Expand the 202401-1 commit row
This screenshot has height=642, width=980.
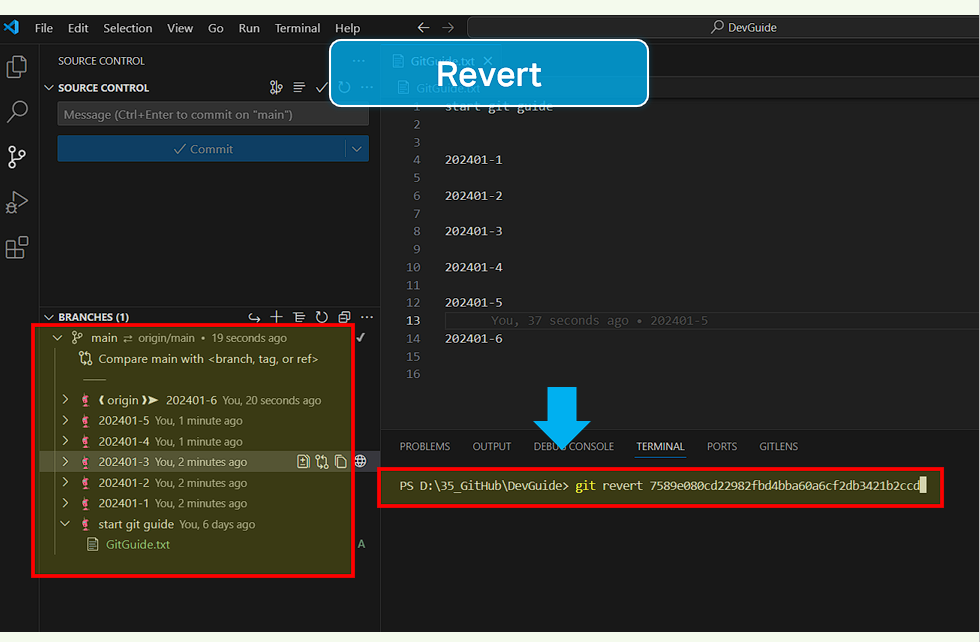pyautogui.click(x=65, y=503)
